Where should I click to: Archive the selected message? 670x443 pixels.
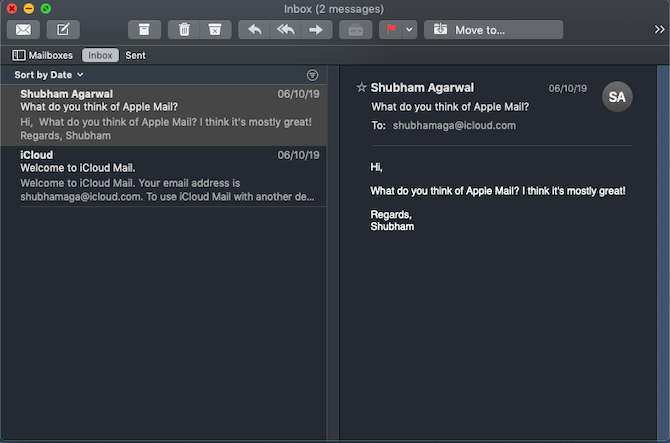pos(144,29)
